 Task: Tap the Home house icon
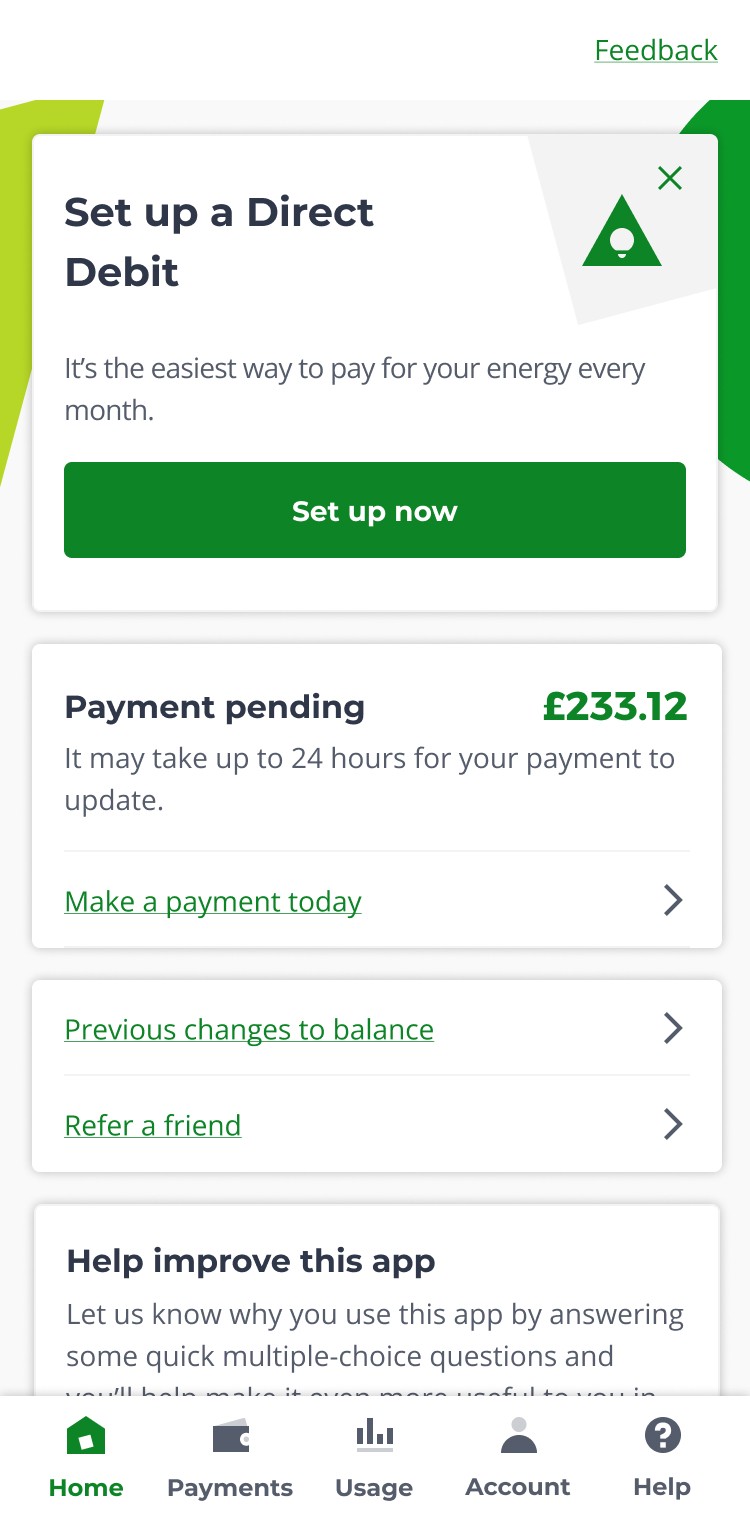pyautogui.click(x=86, y=1436)
